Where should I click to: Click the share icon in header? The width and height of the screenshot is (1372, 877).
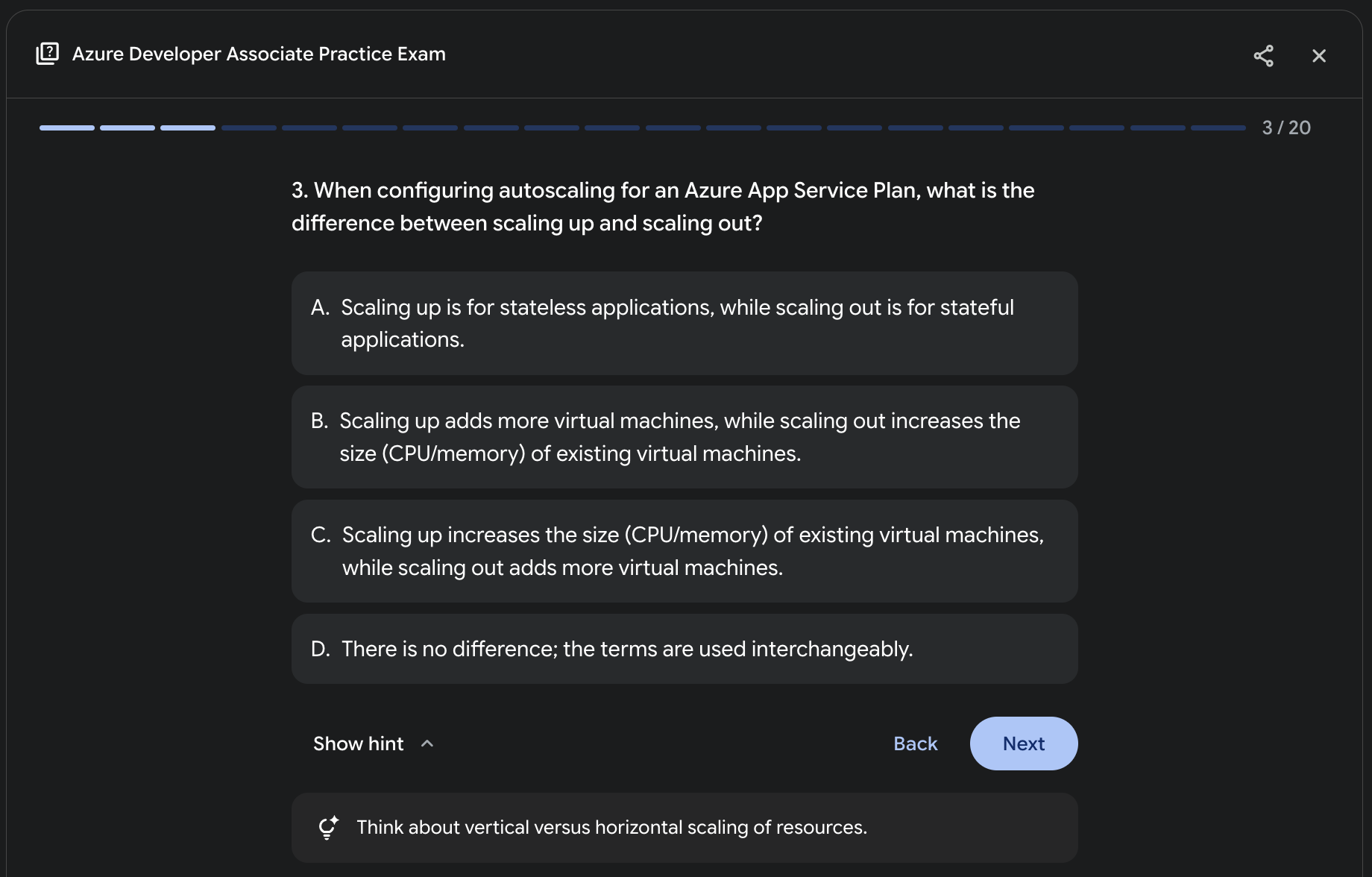click(x=1263, y=56)
